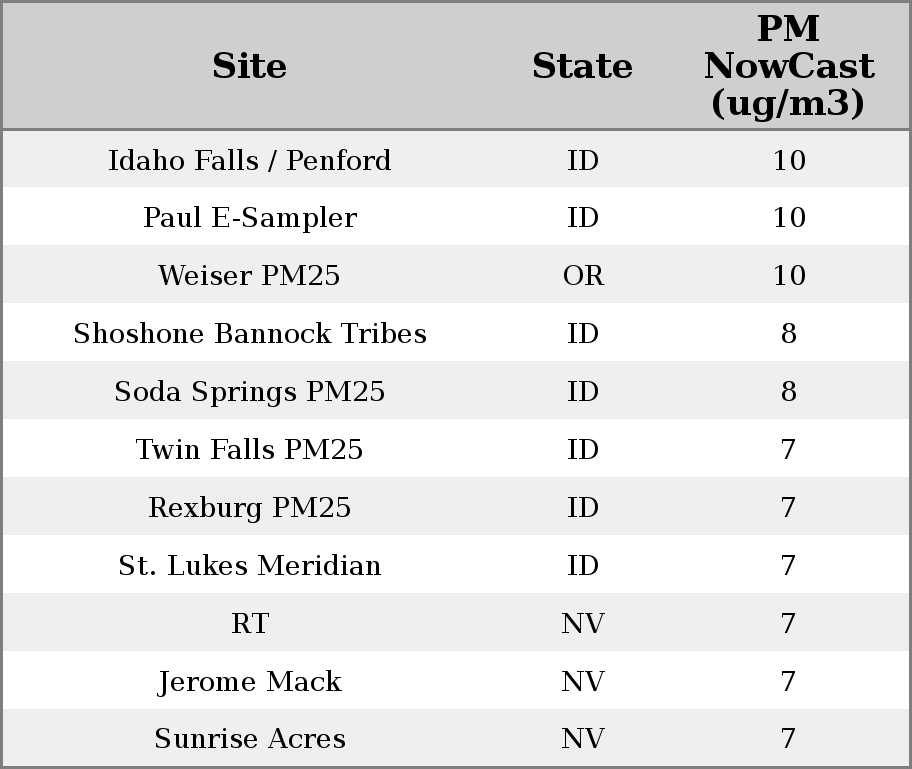Screen dimensions: 912x769
Task: Click the OR state cell for Weiser
Action: point(583,276)
